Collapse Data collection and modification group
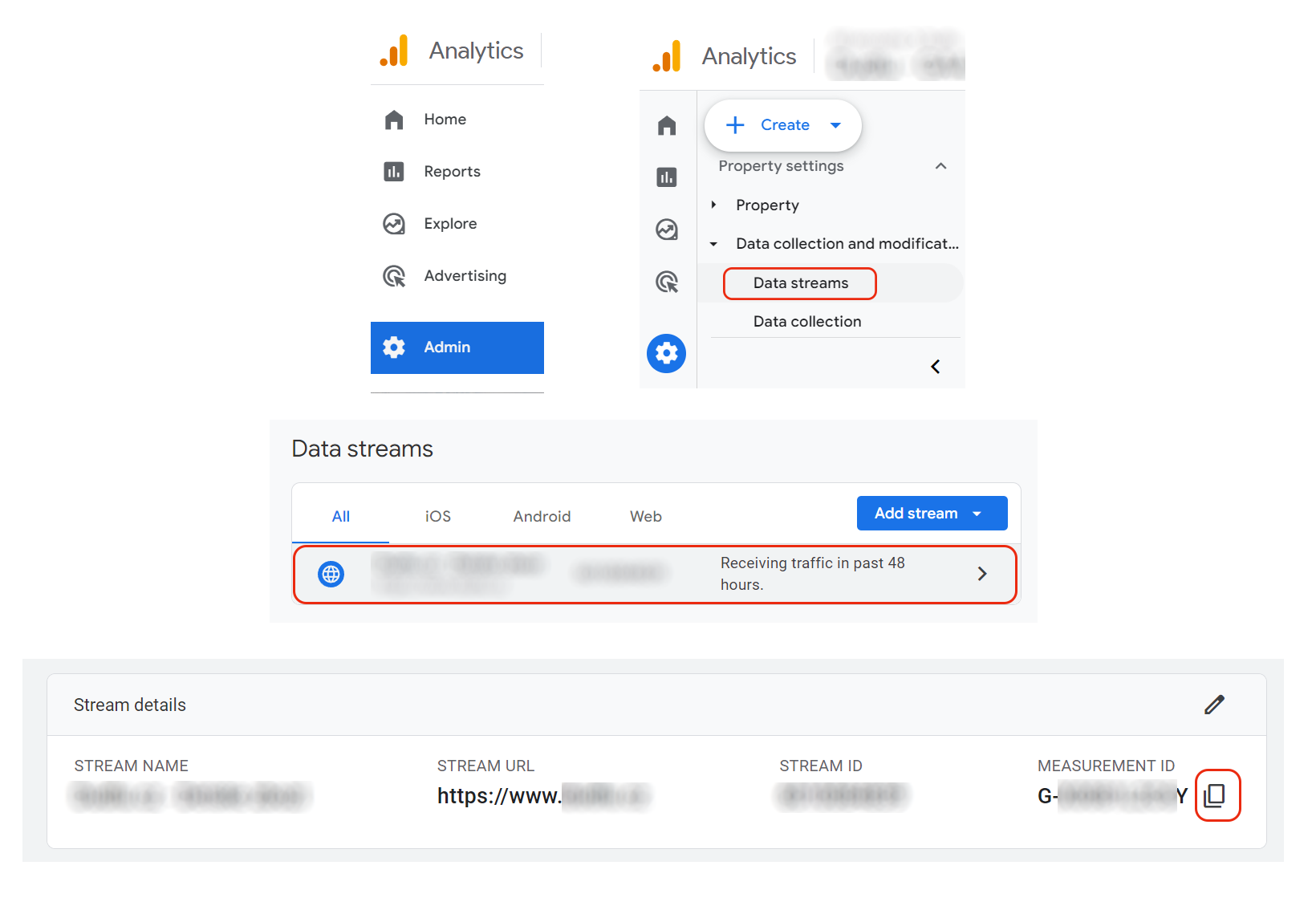This screenshot has width=1316, height=902. [x=713, y=244]
